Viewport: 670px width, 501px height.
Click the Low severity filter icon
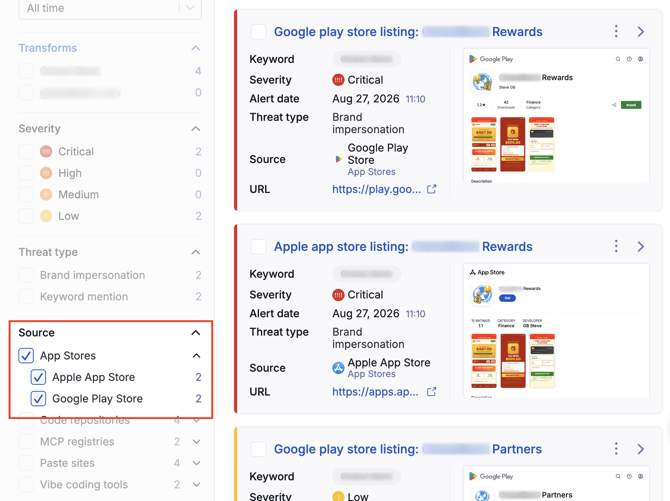click(x=46, y=216)
